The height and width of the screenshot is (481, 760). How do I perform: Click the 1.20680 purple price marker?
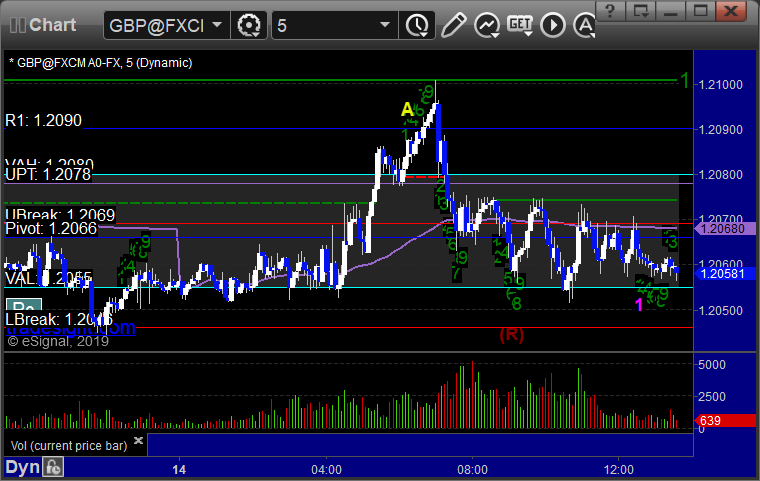click(x=725, y=228)
